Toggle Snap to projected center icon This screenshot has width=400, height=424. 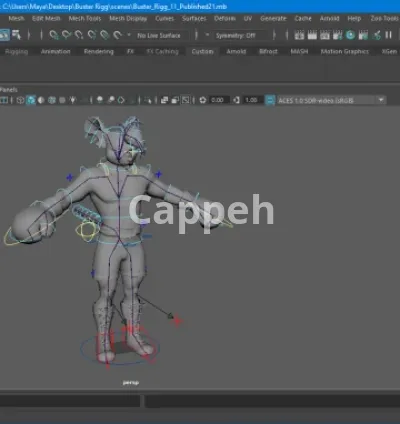pos(91,35)
